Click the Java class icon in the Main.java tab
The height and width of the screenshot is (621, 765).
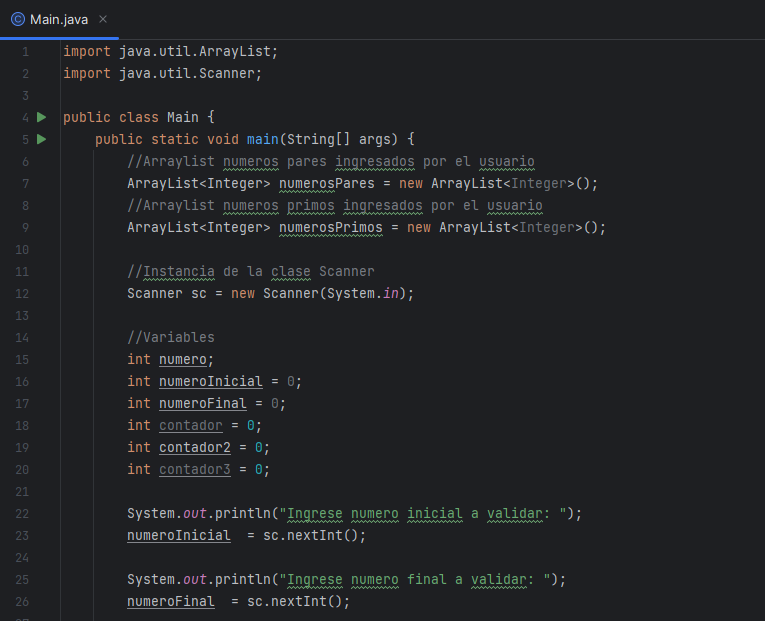coord(17,19)
